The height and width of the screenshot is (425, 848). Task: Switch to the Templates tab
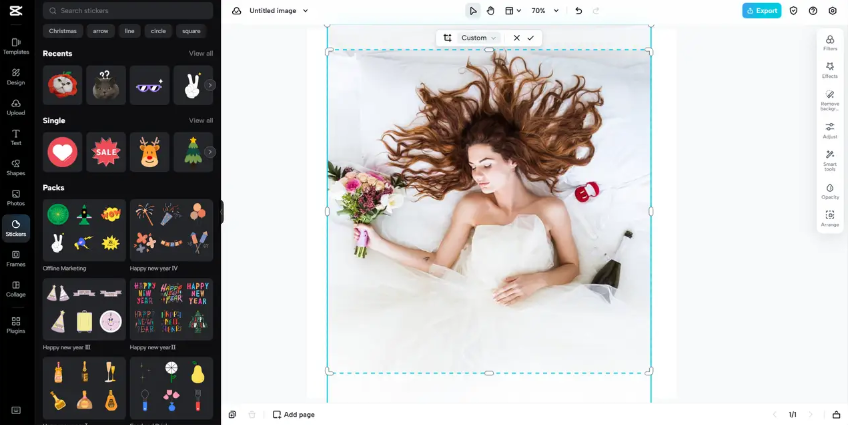tap(16, 46)
